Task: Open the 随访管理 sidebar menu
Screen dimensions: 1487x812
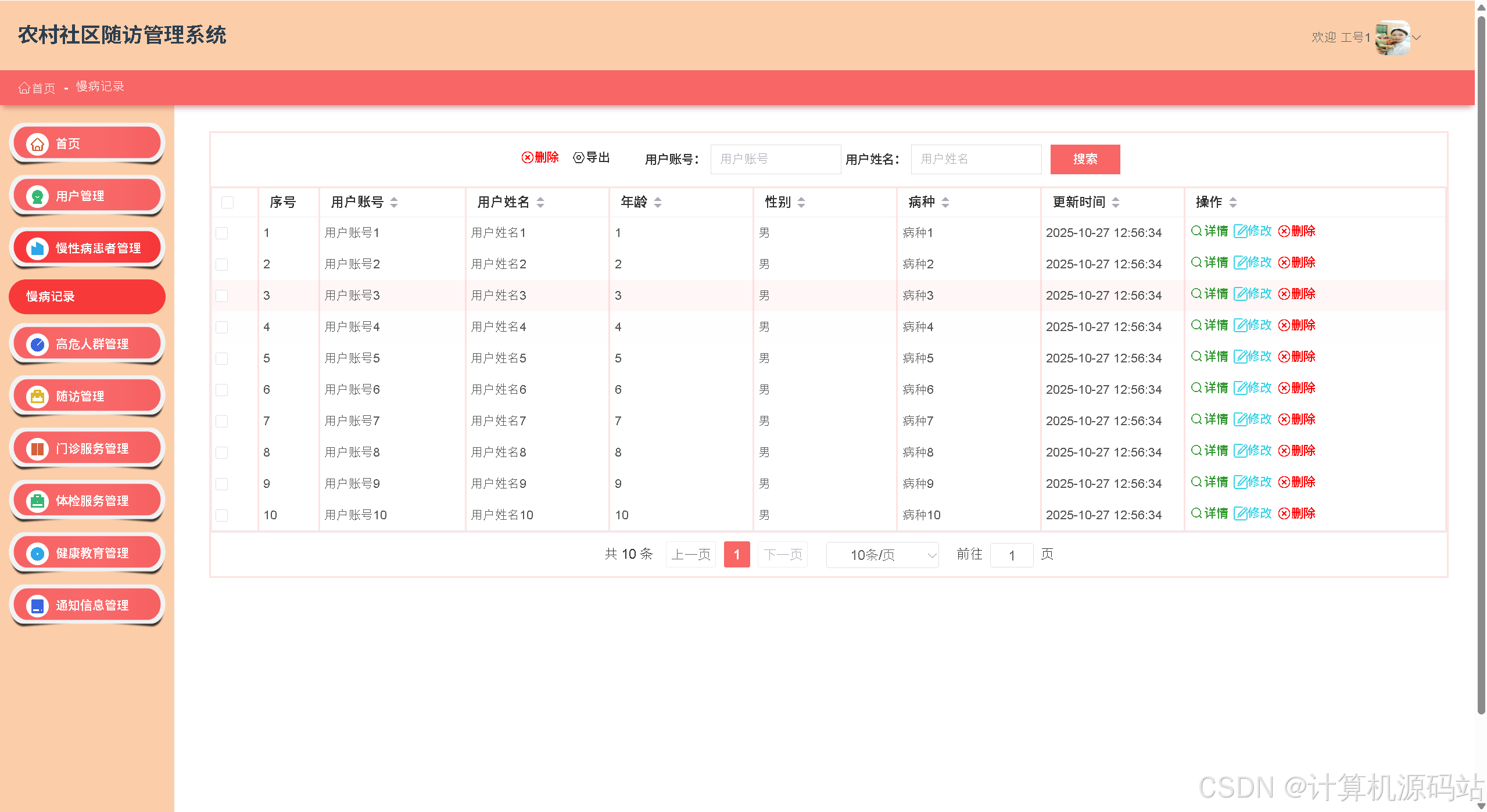Action: pos(87,396)
